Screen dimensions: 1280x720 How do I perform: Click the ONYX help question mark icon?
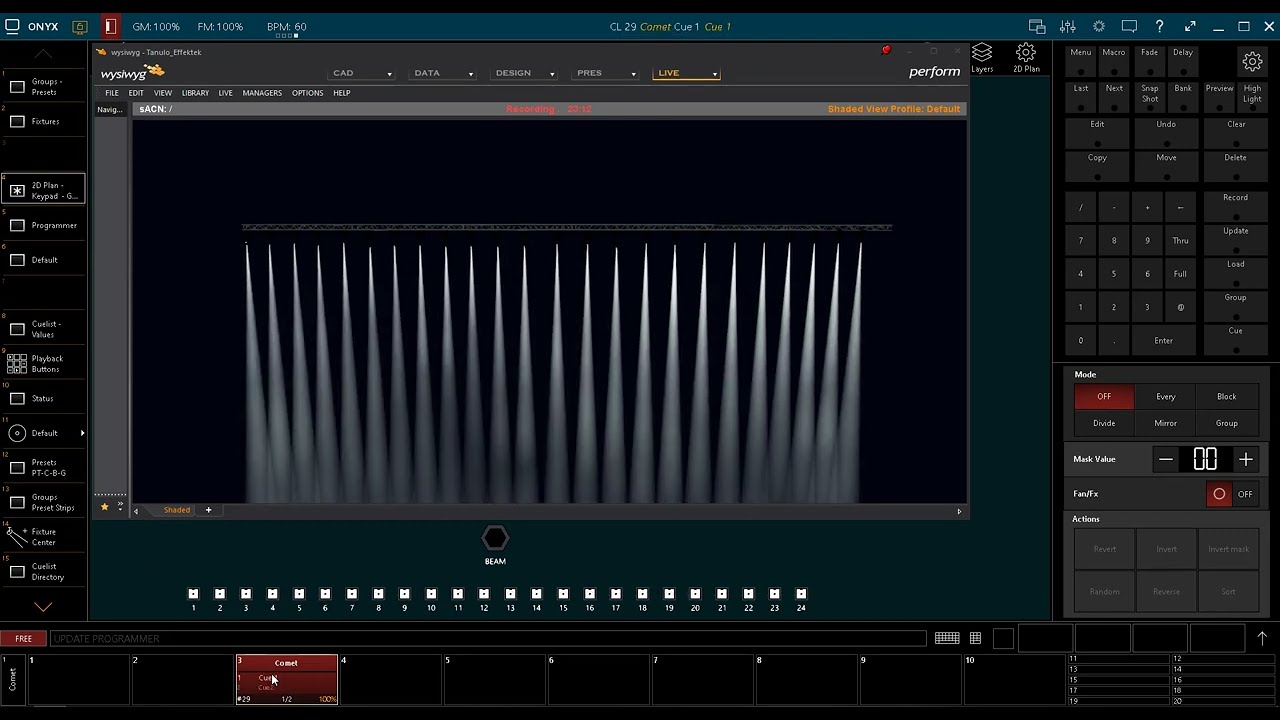click(x=1159, y=27)
